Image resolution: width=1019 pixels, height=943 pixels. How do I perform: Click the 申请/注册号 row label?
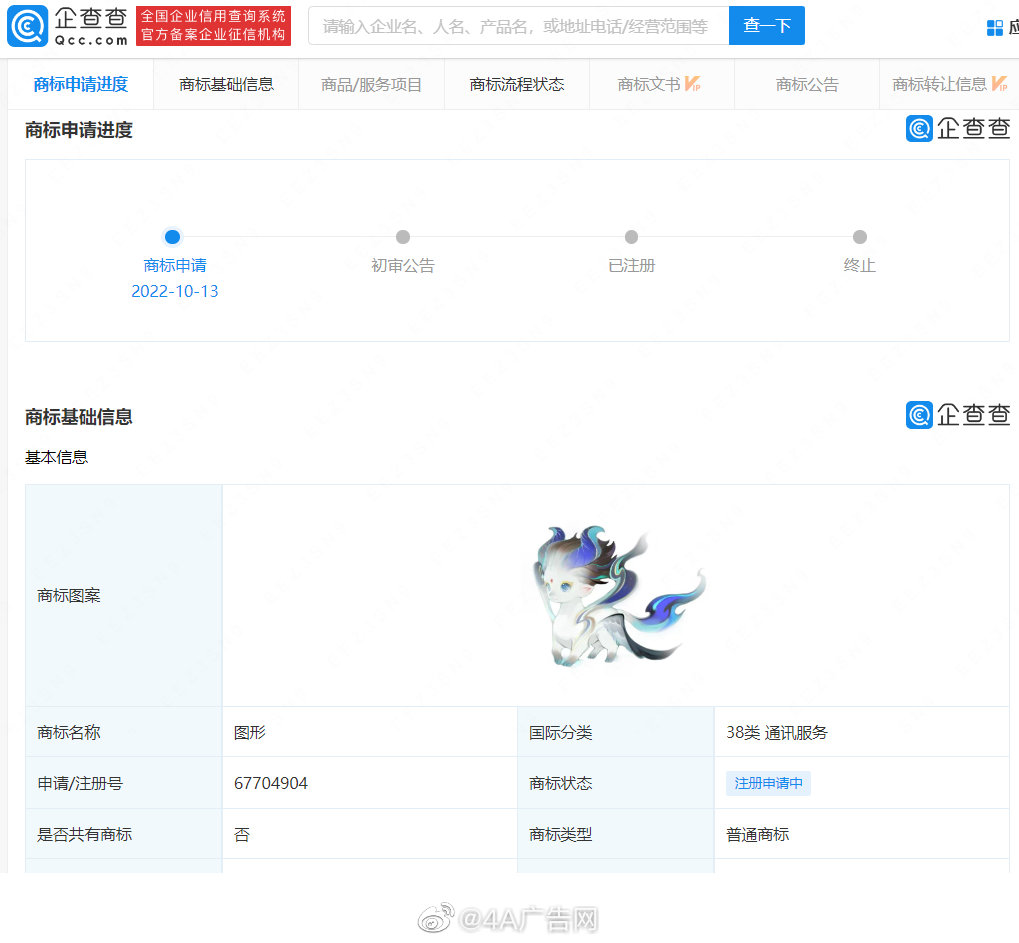[80, 784]
